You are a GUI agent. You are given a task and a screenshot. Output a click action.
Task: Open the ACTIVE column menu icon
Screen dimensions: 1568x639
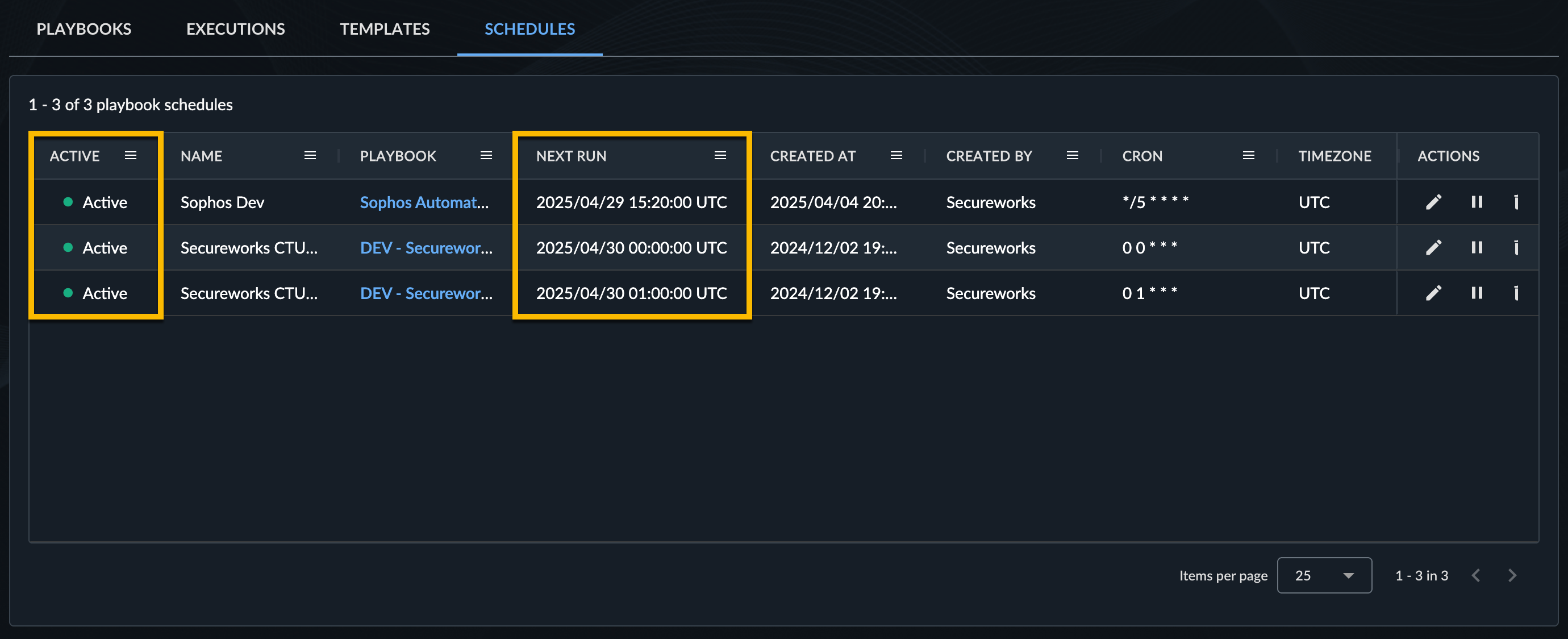click(130, 155)
